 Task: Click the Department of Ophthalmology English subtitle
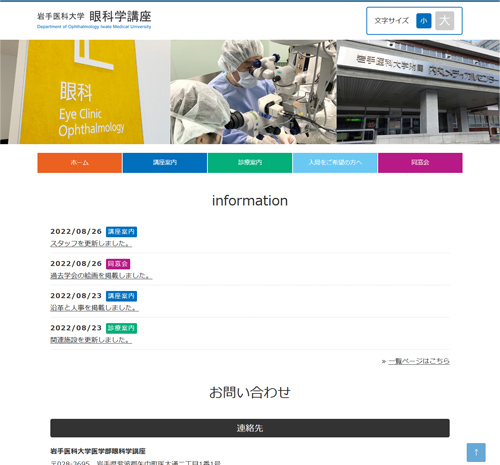point(94,27)
